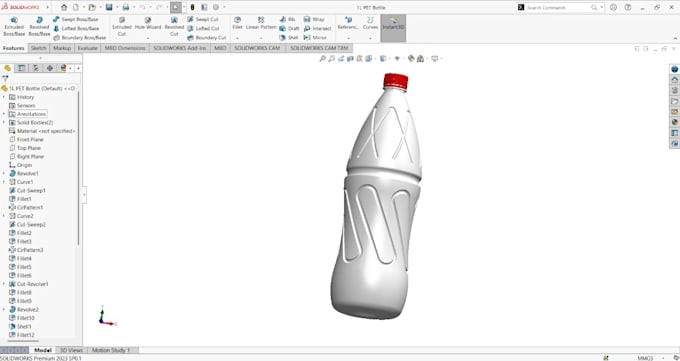The image size is (680, 361).
Task: Open PropertyManager tab icon
Action: tap(21, 68)
